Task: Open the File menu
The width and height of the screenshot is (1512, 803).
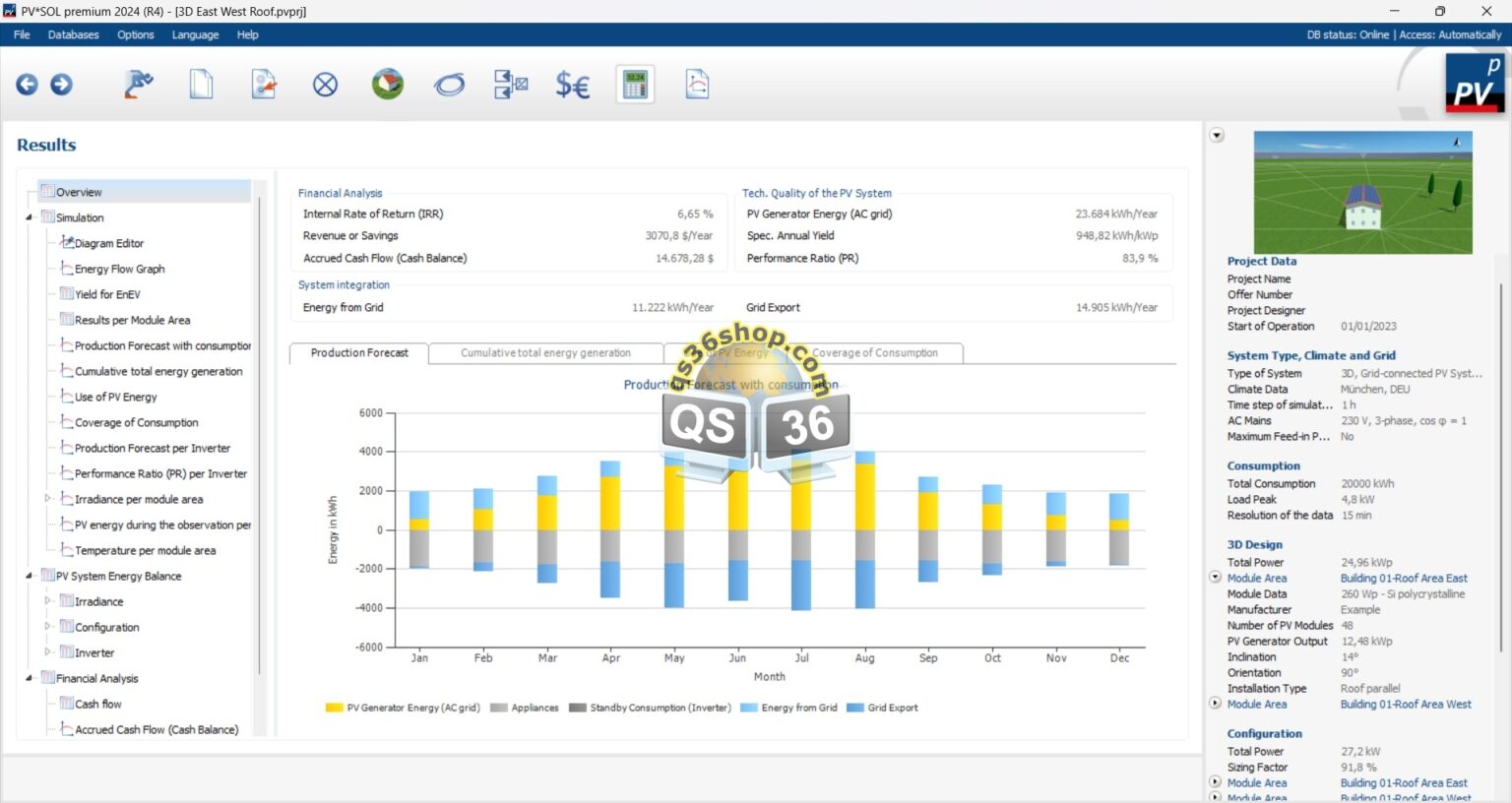Action: pos(22,34)
